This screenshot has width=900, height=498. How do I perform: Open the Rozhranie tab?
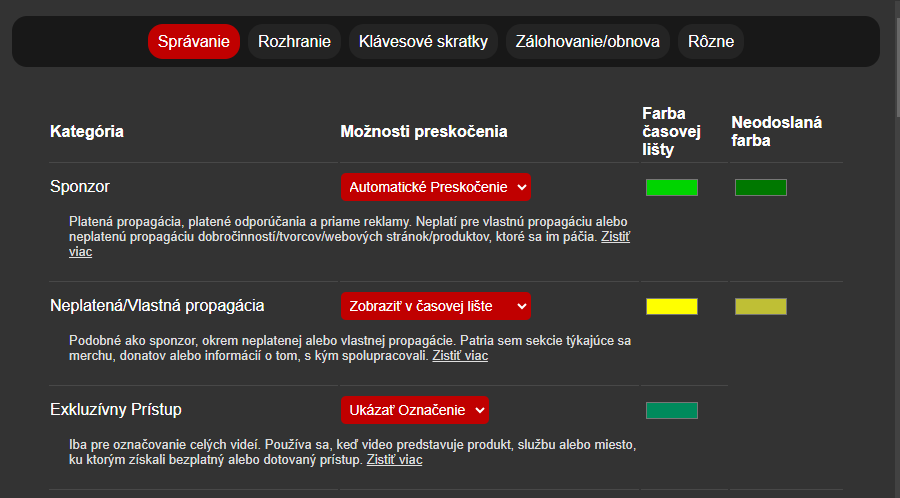tap(294, 42)
